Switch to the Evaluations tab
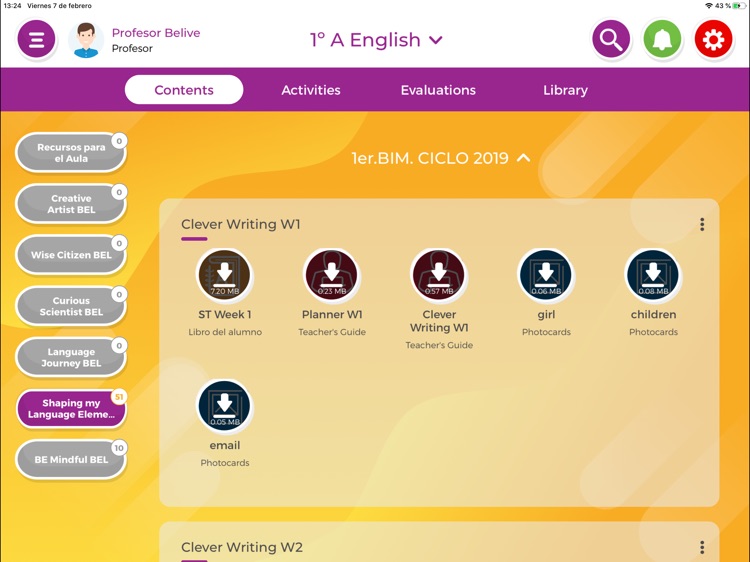 point(438,90)
